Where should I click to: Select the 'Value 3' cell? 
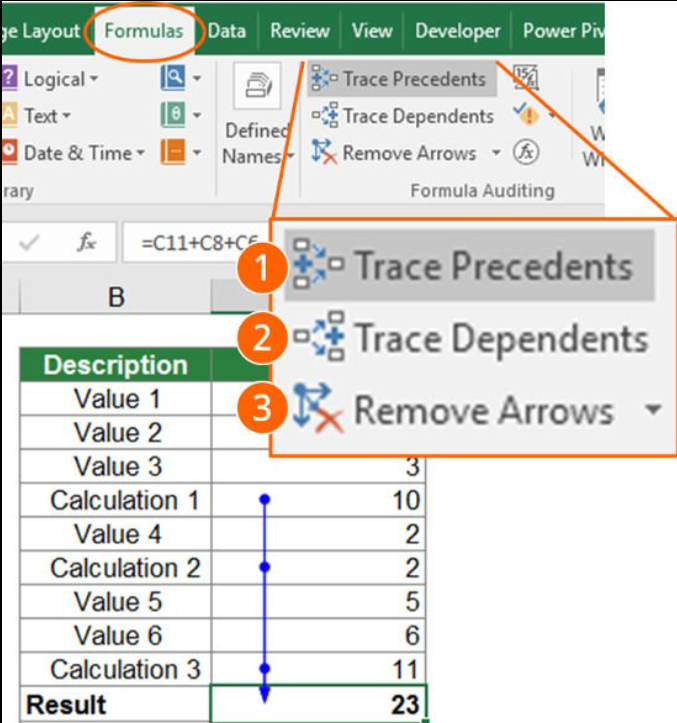(116, 466)
